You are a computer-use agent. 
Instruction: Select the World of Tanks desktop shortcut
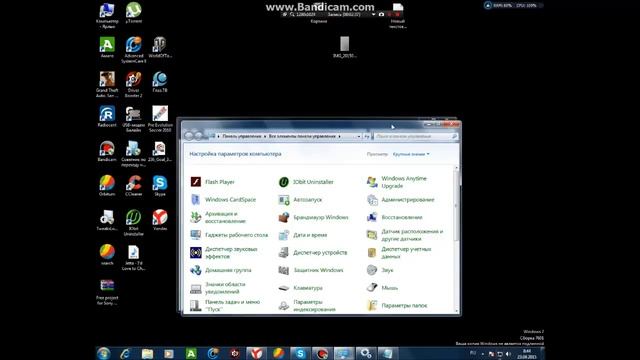160,47
